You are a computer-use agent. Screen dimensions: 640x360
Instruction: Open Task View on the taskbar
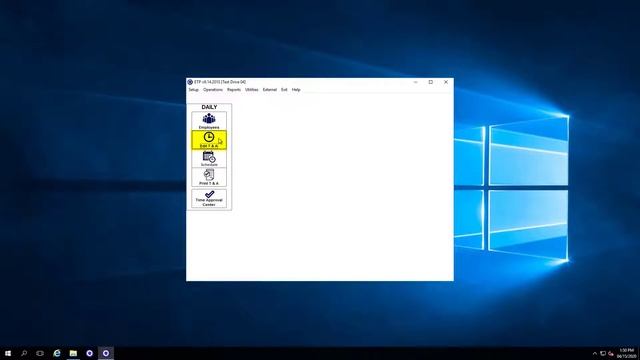[x=40, y=353]
